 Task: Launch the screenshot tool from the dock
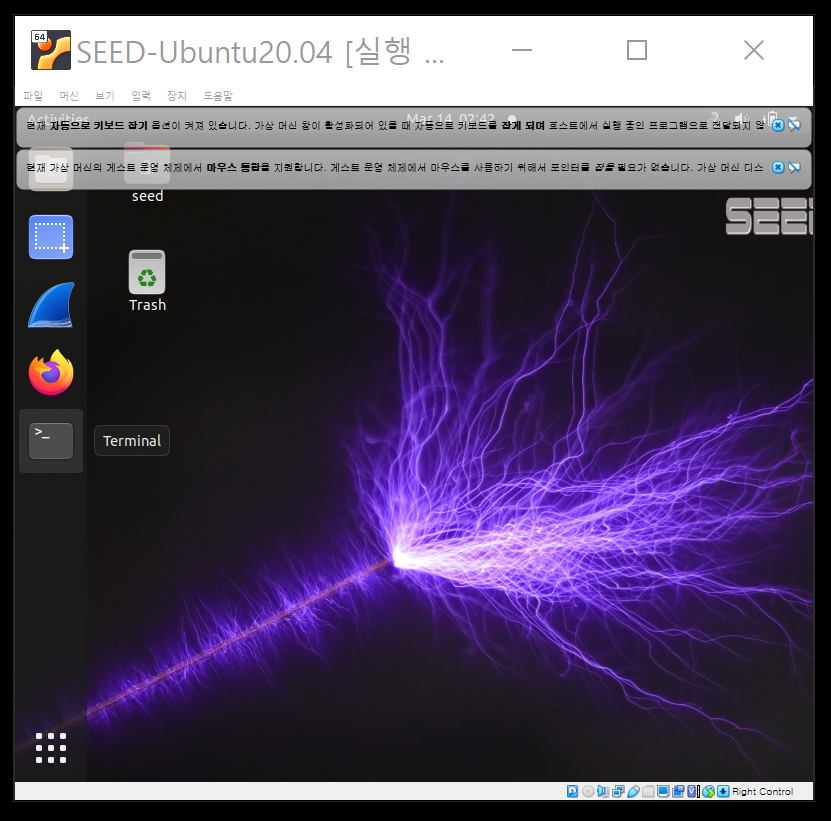[x=51, y=237]
